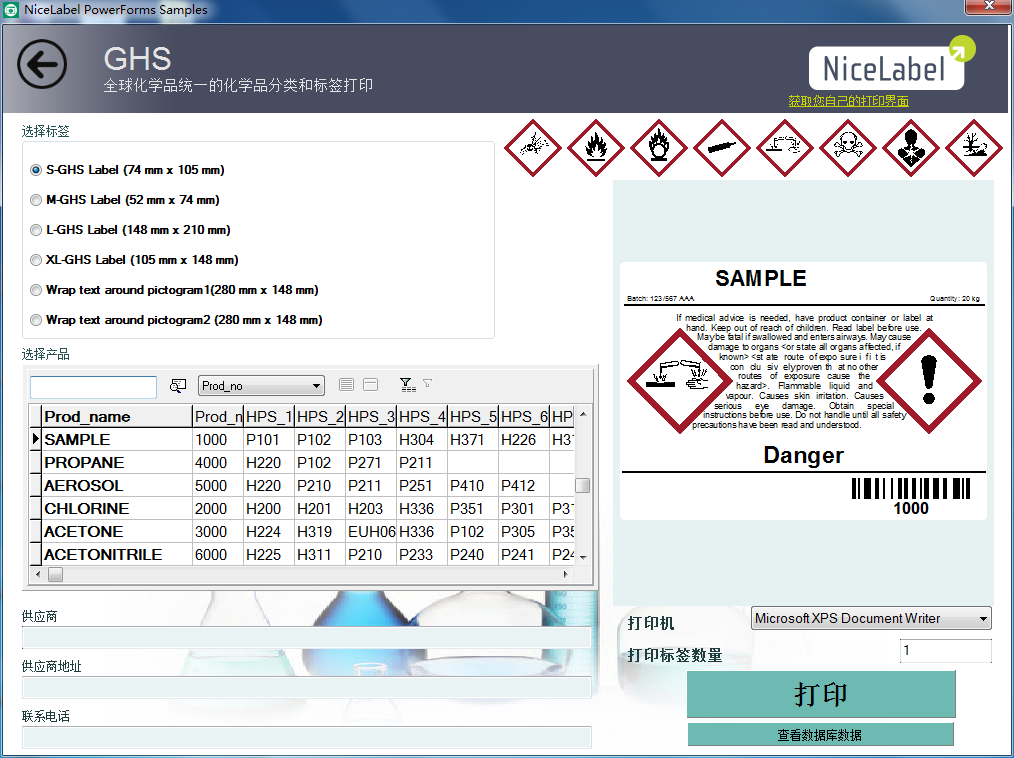Screen dimensions: 1014x758
Task: Collapse the Prod_no column search dropdown arrow
Action: [x=318, y=385]
